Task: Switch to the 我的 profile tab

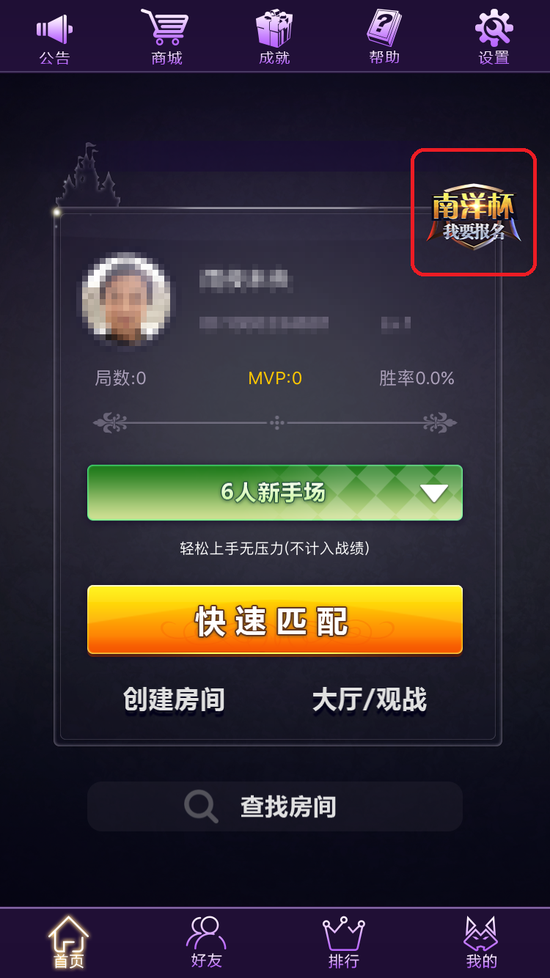Action: tap(481, 942)
